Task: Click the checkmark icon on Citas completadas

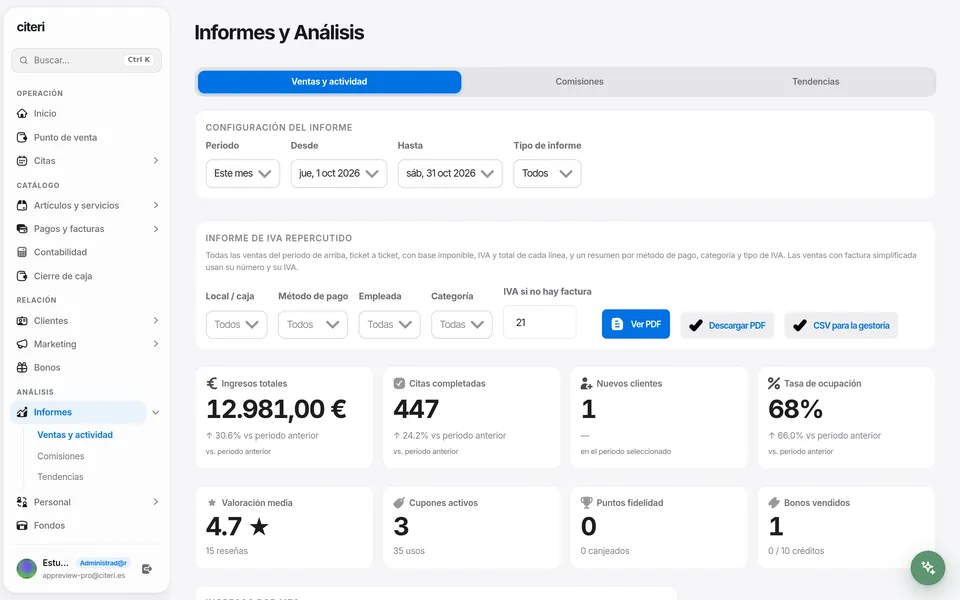Action: (399, 383)
